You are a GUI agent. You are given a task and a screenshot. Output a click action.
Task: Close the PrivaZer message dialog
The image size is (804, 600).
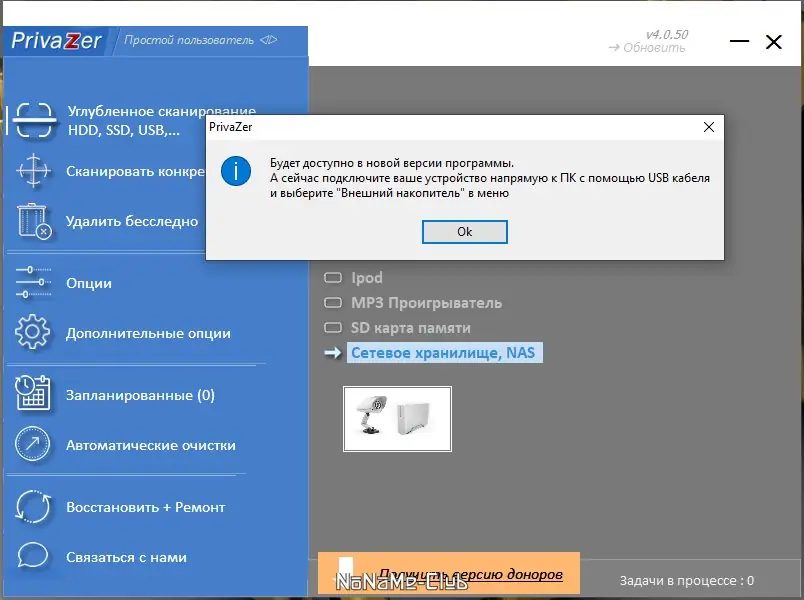coord(709,127)
